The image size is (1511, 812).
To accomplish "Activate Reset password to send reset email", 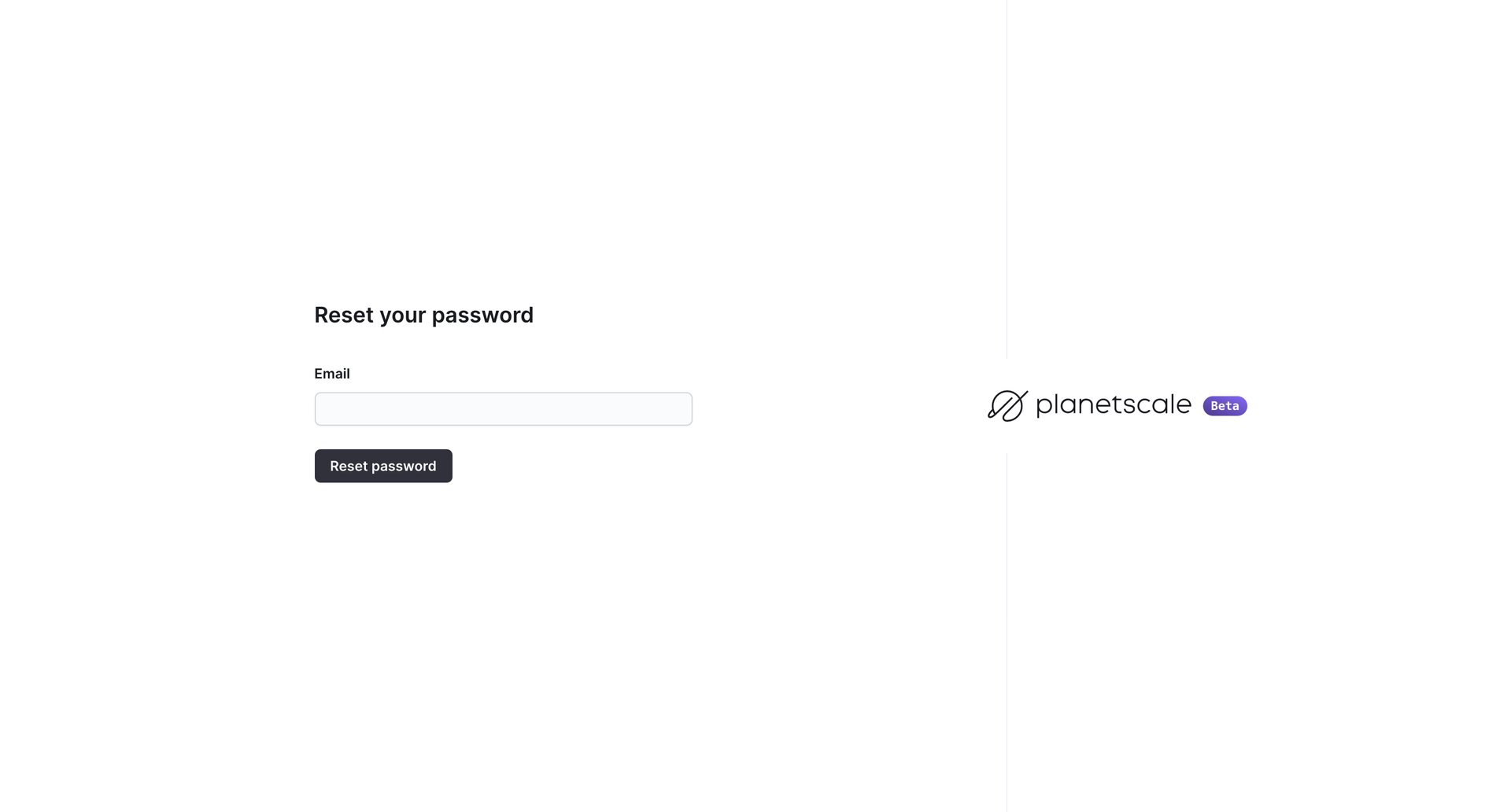I will [382, 466].
